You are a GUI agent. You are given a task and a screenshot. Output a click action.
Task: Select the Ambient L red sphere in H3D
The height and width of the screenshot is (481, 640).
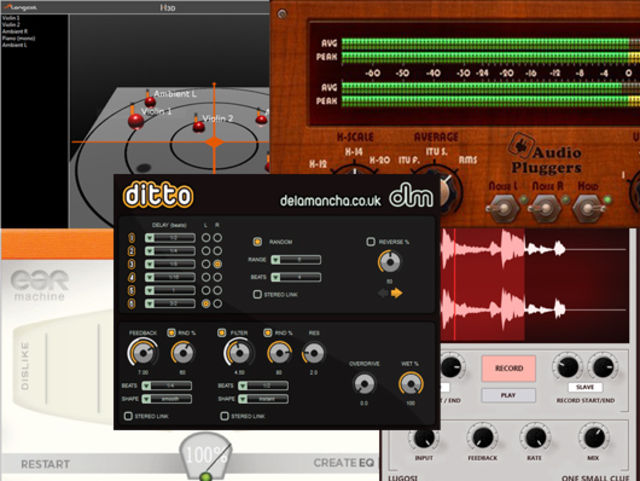click(x=150, y=102)
